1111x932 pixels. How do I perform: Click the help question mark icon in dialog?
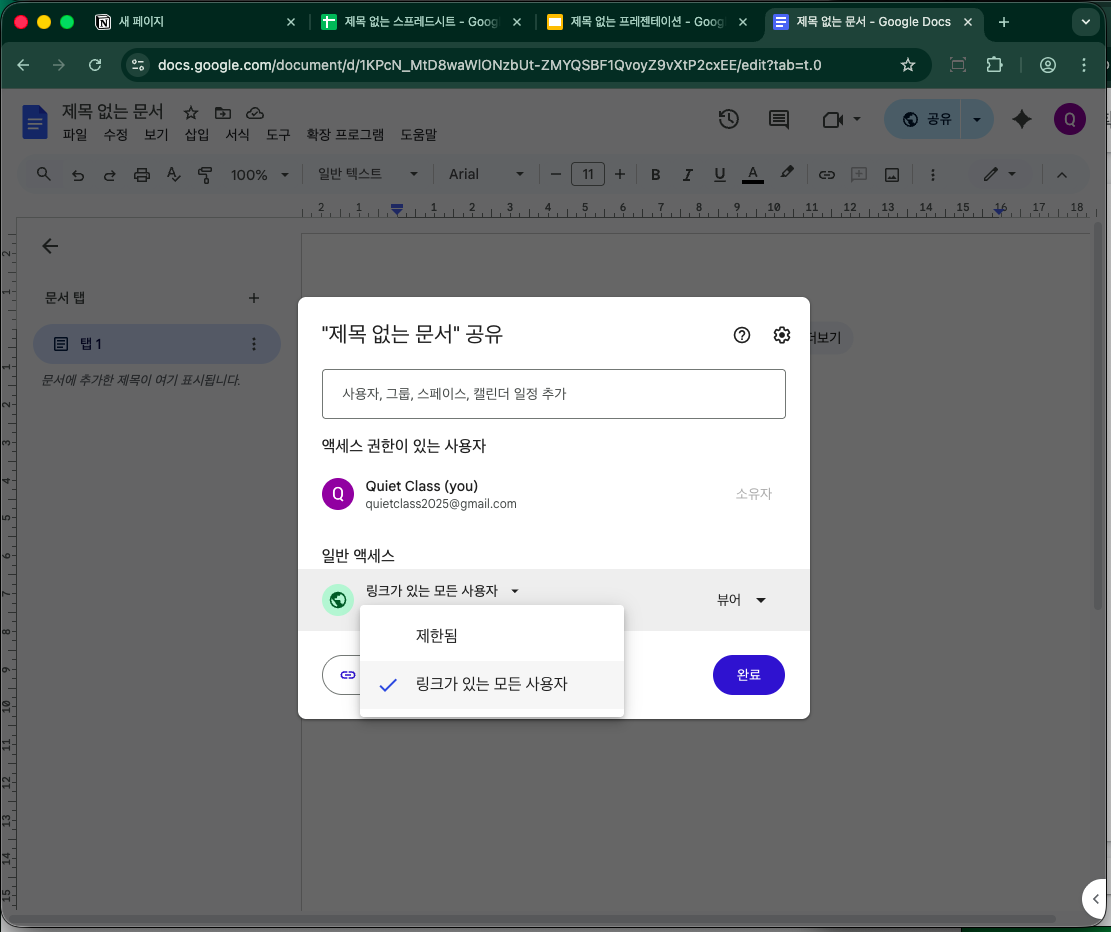[742, 335]
